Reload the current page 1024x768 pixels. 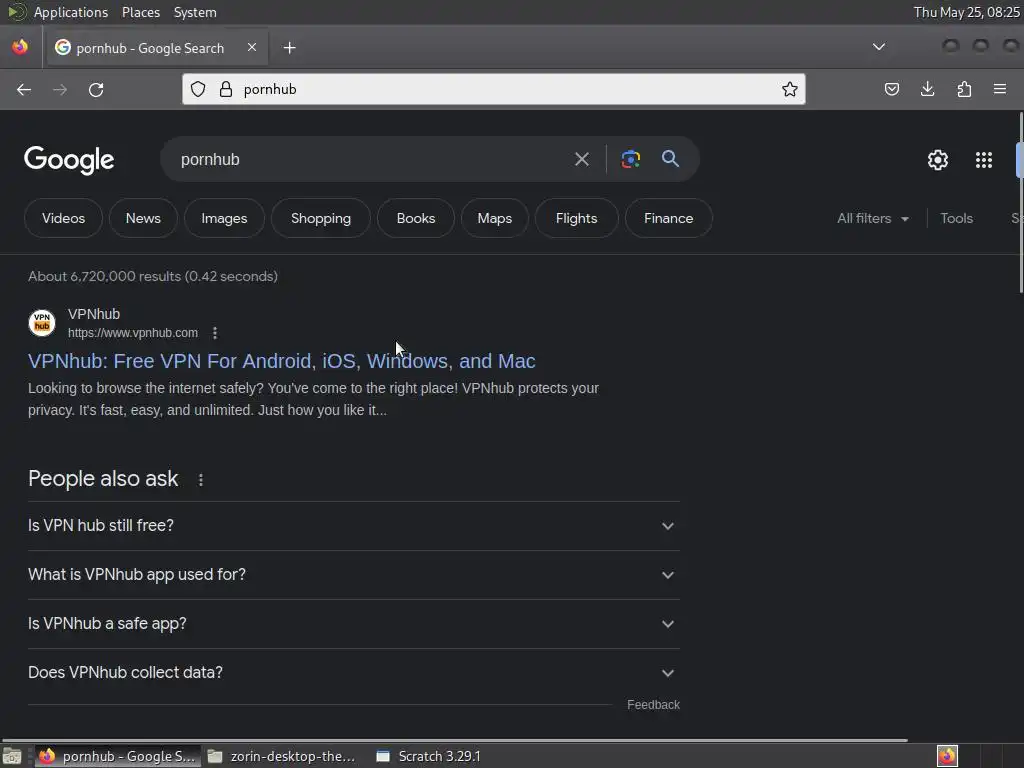96,89
